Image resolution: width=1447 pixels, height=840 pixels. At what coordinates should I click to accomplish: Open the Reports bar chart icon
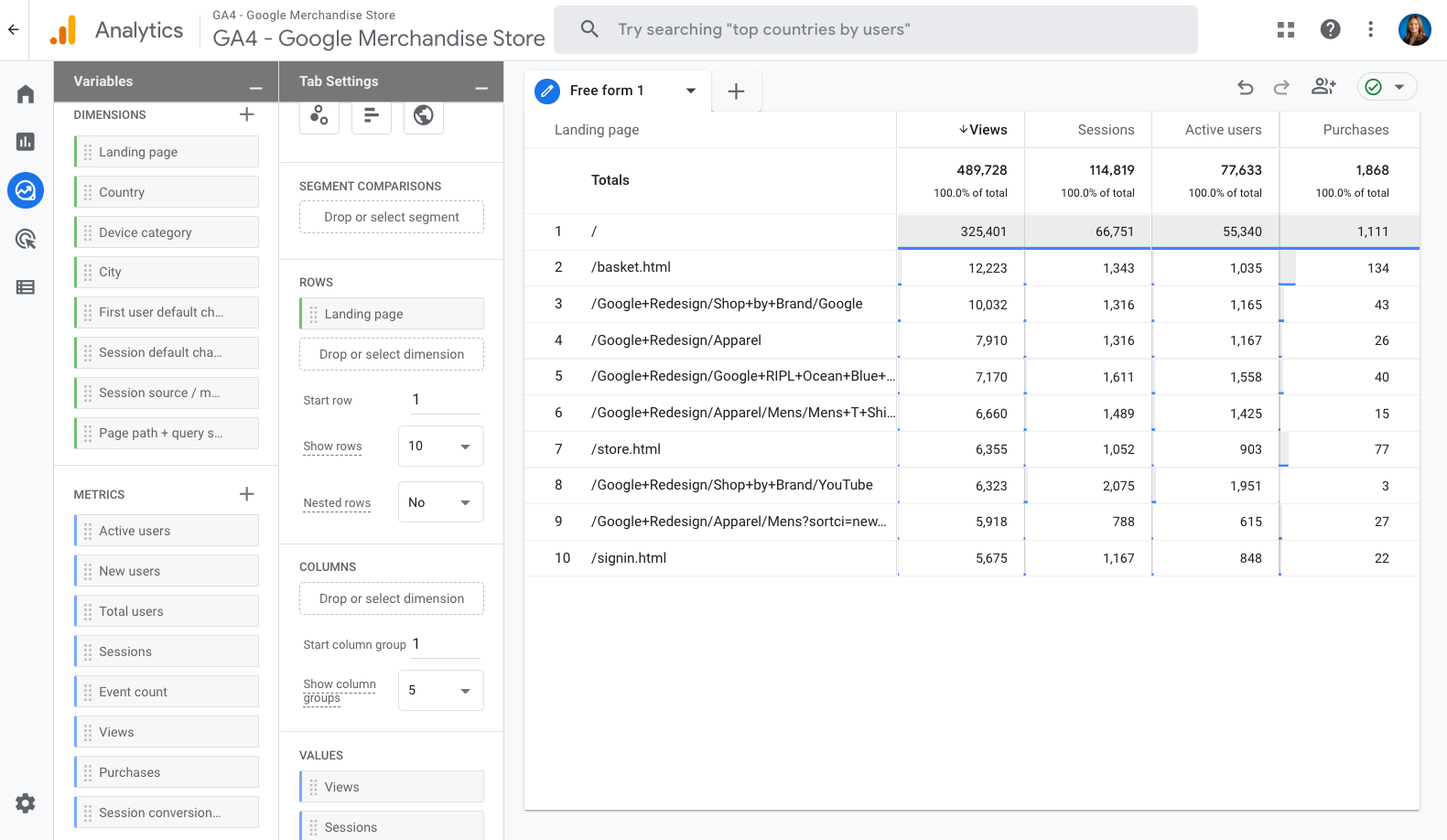[26, 142]
